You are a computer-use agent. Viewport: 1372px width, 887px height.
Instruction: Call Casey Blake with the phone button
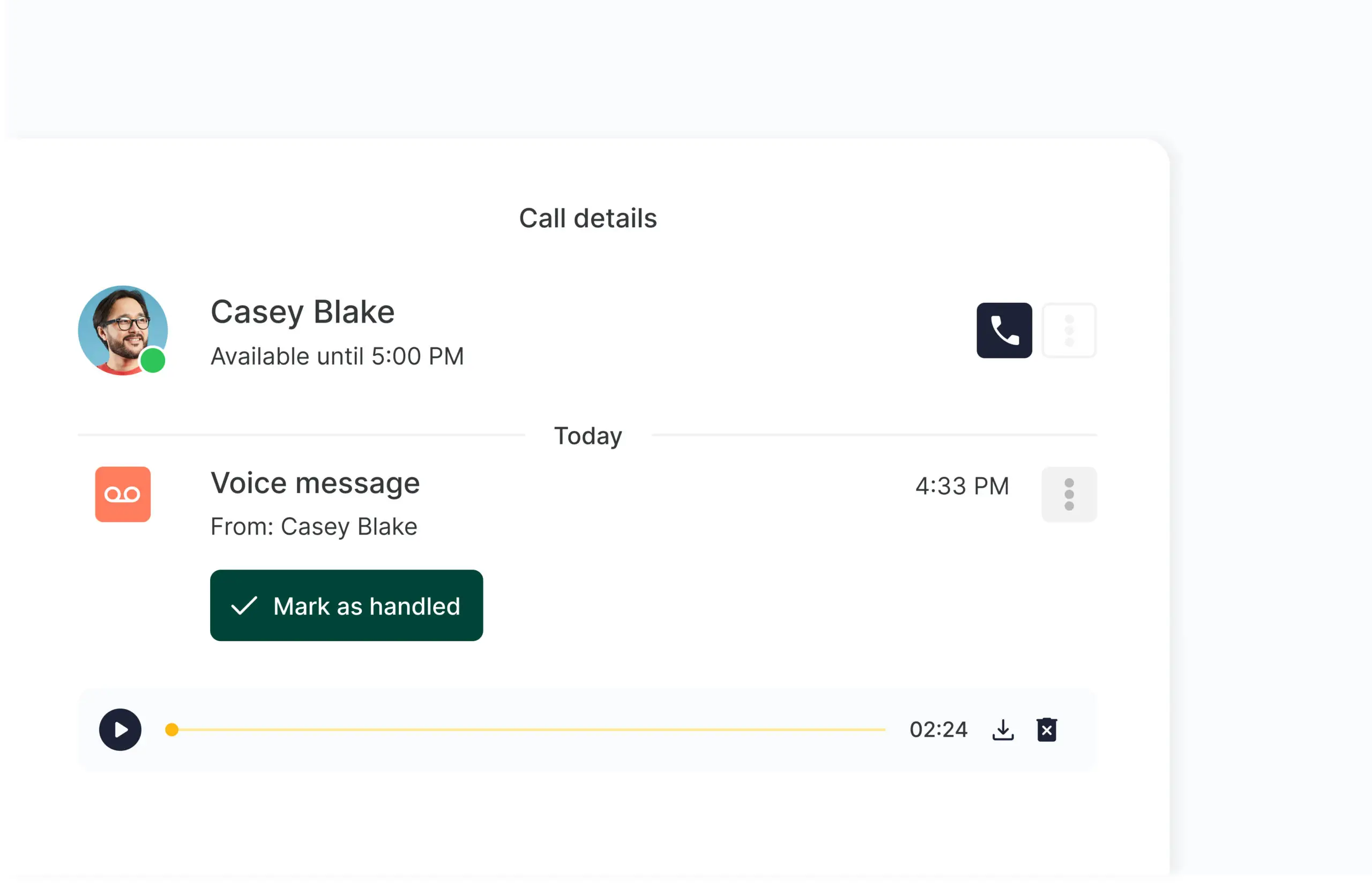[x=1003, y=330]
